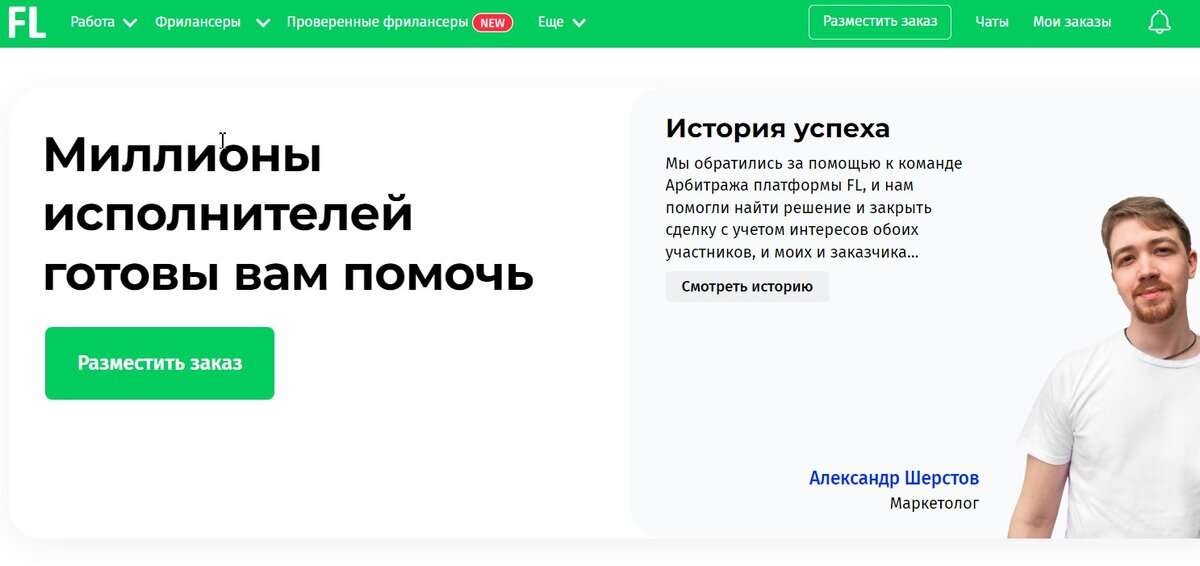Click the Маркетолог job title text
This screenshot has height=566, width=1200.
[x=934, y=503]
